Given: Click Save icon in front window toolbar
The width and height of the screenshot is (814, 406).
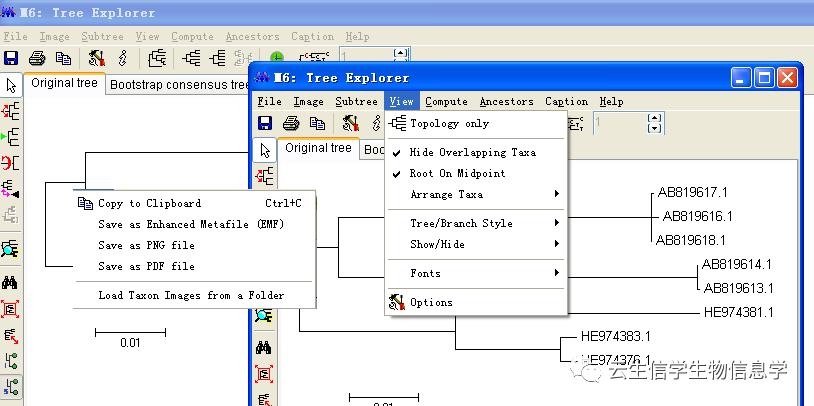Looking at the screenshot, I should [265, 124].
